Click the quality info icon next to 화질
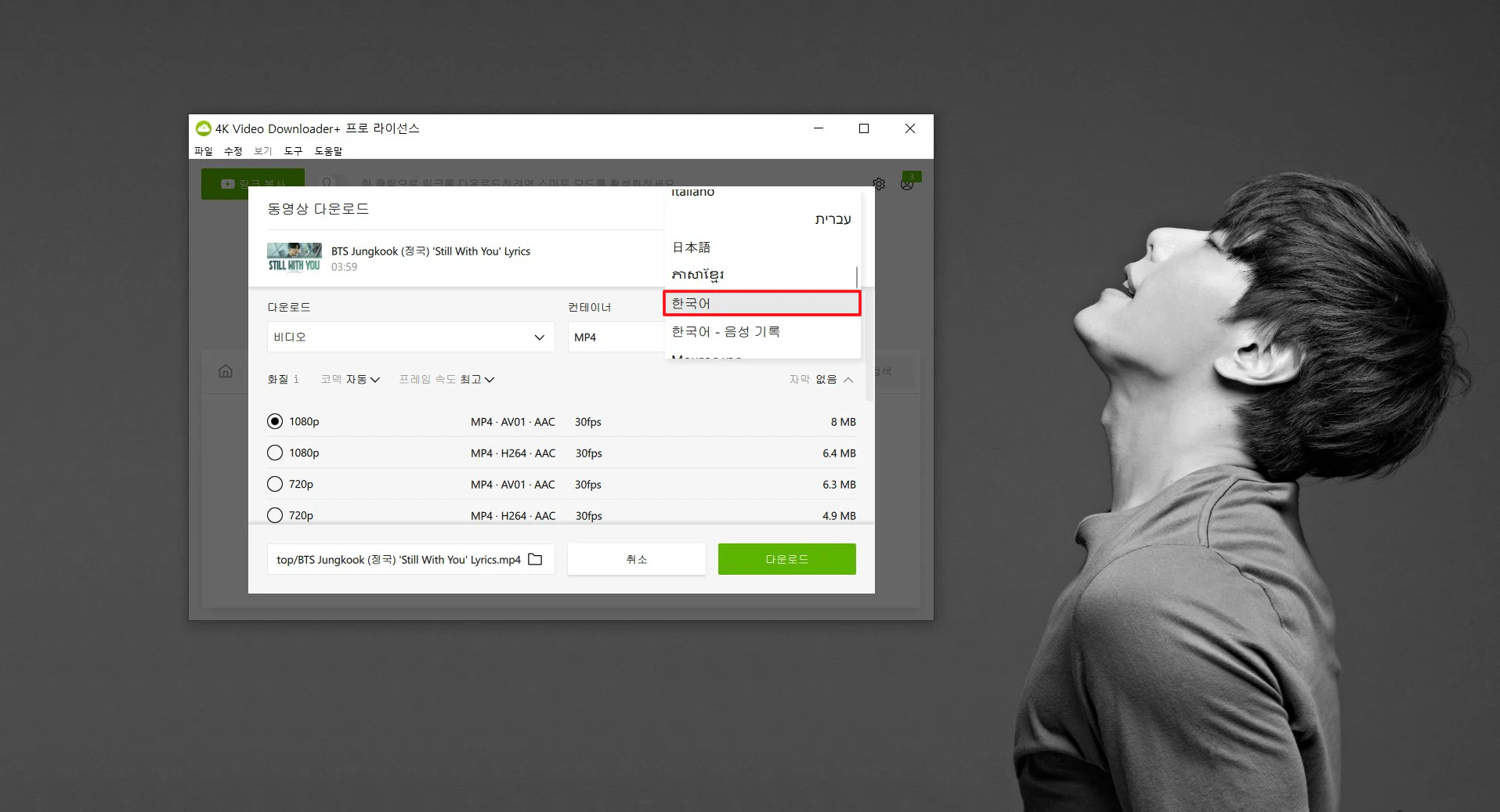The image size is (1500, 812). point(296,379)
